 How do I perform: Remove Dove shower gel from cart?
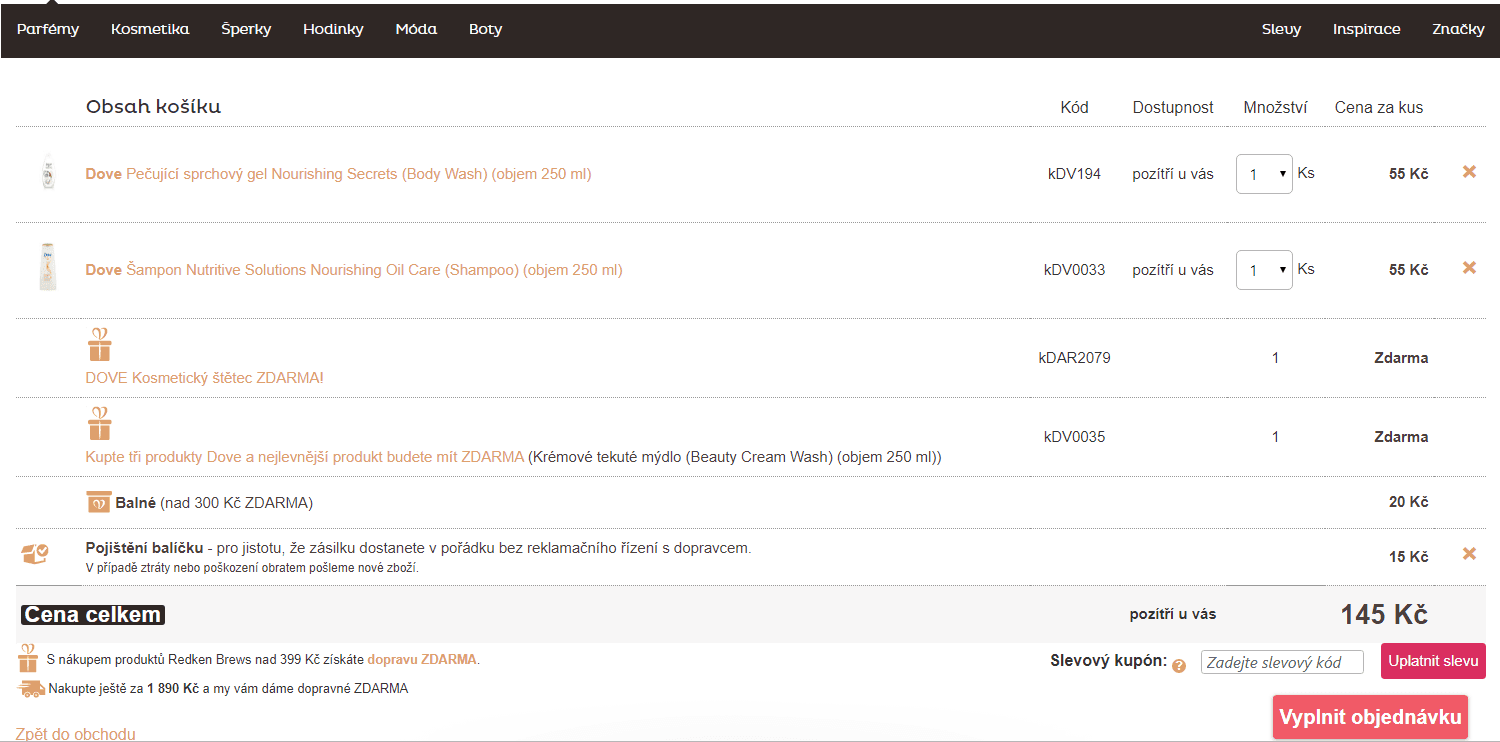[x=1469, y=172]
